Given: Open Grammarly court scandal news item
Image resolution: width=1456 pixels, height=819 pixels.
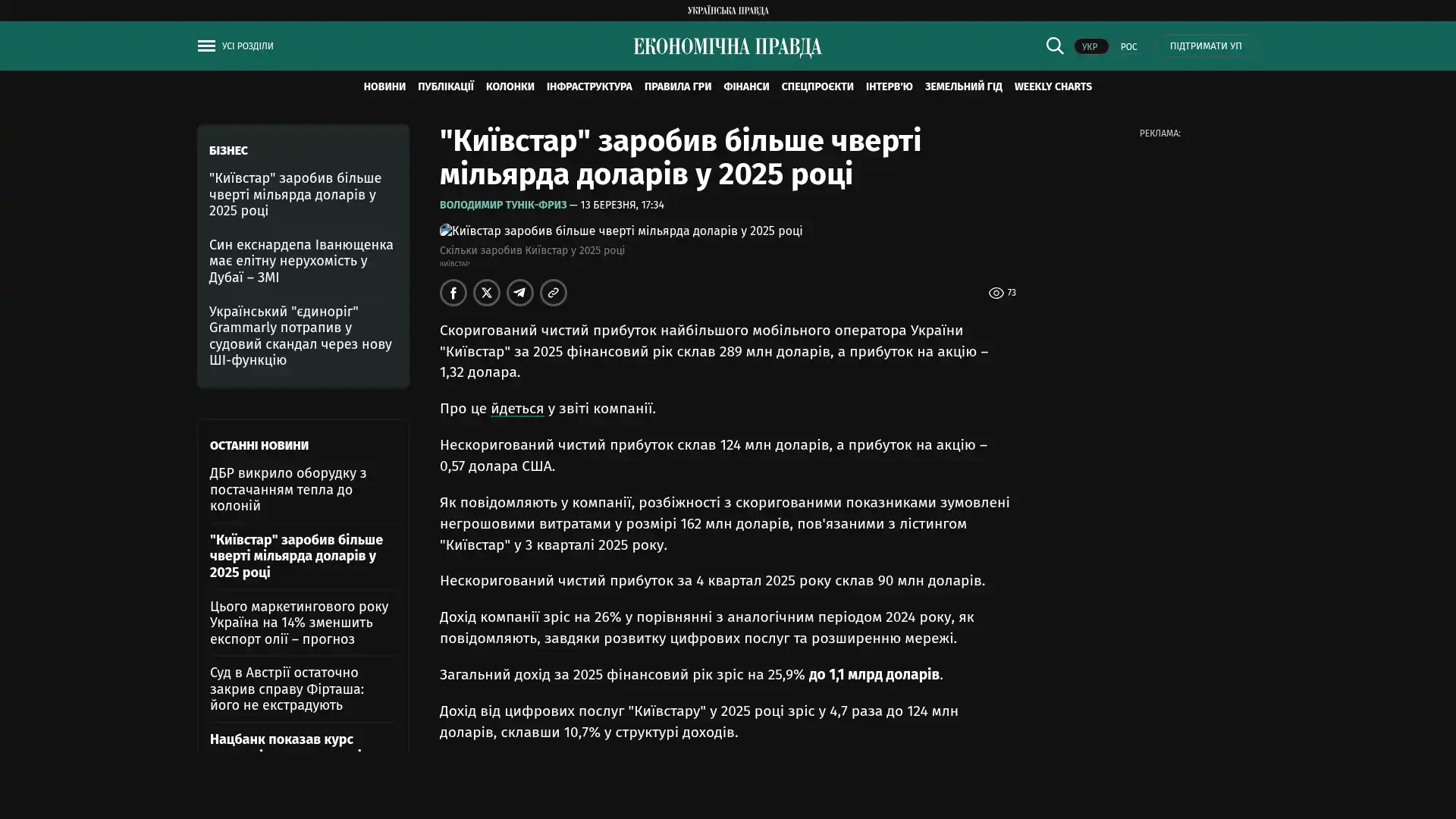Looking at the screenshot, I should click(x=301, y=336).
